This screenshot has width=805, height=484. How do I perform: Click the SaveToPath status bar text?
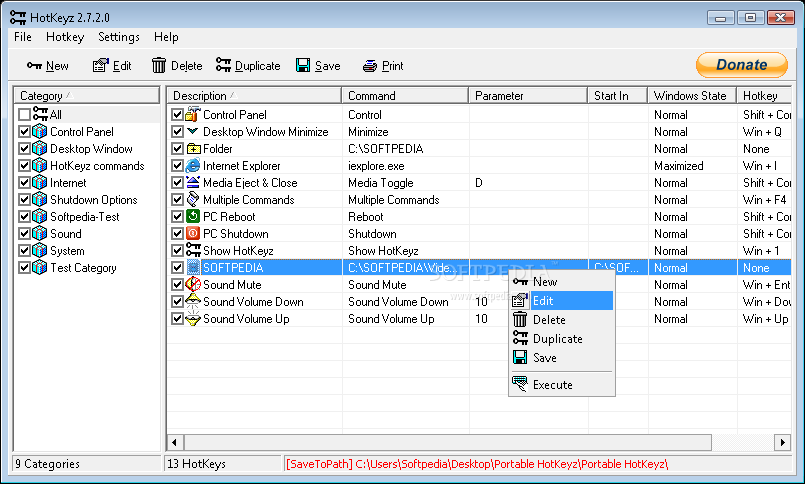pos(477,464)
